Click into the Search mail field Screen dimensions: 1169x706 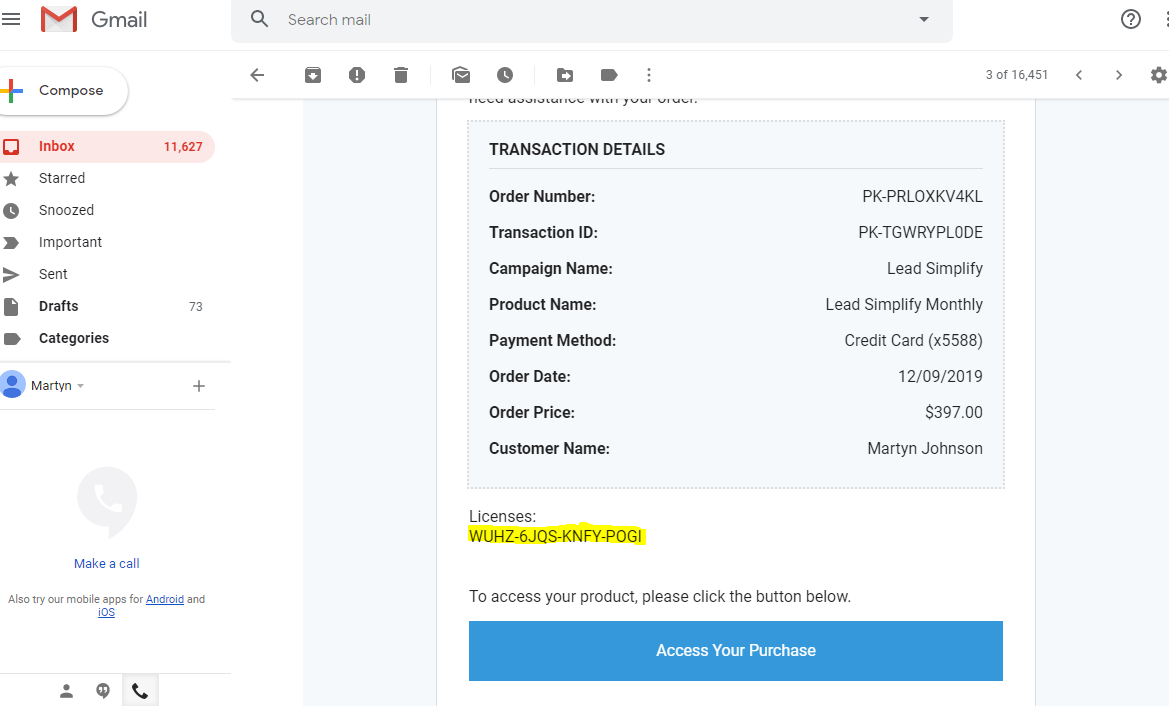tap(580, 20)
